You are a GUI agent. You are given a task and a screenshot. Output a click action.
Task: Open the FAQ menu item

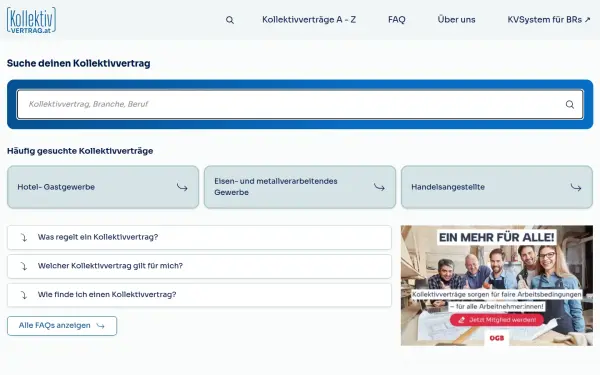click(397, 20)
